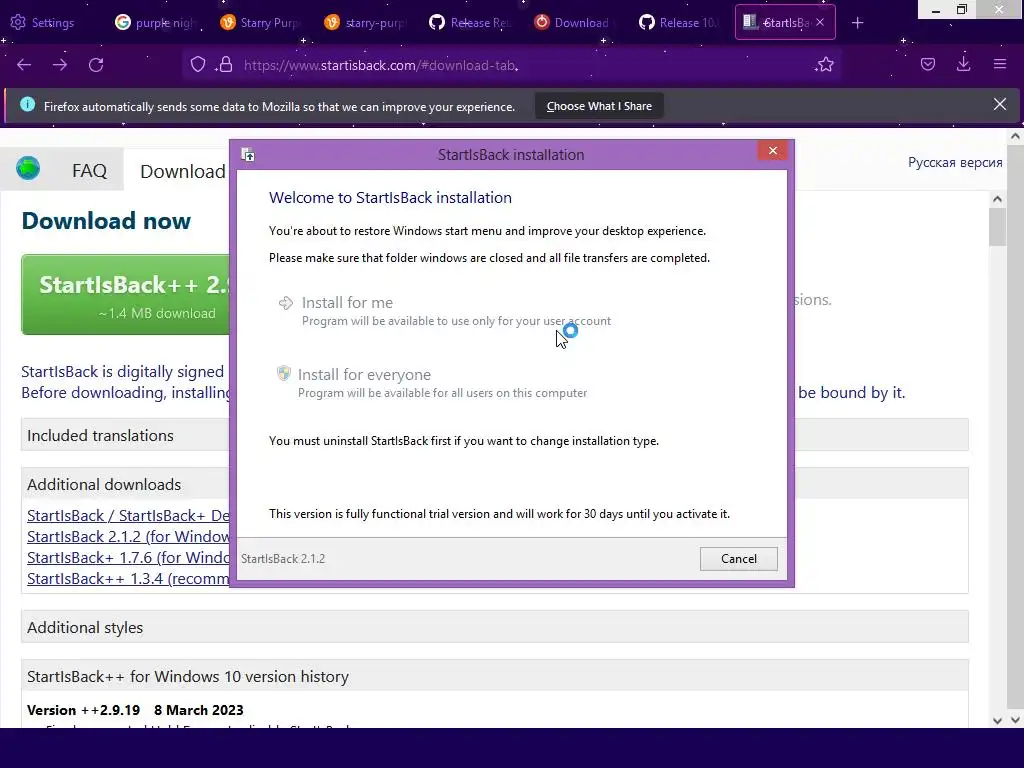The image size is (1024, 768).
Task: Open a new tab with the plus icon
Action: pyautogui.click(x=857, y=23)
